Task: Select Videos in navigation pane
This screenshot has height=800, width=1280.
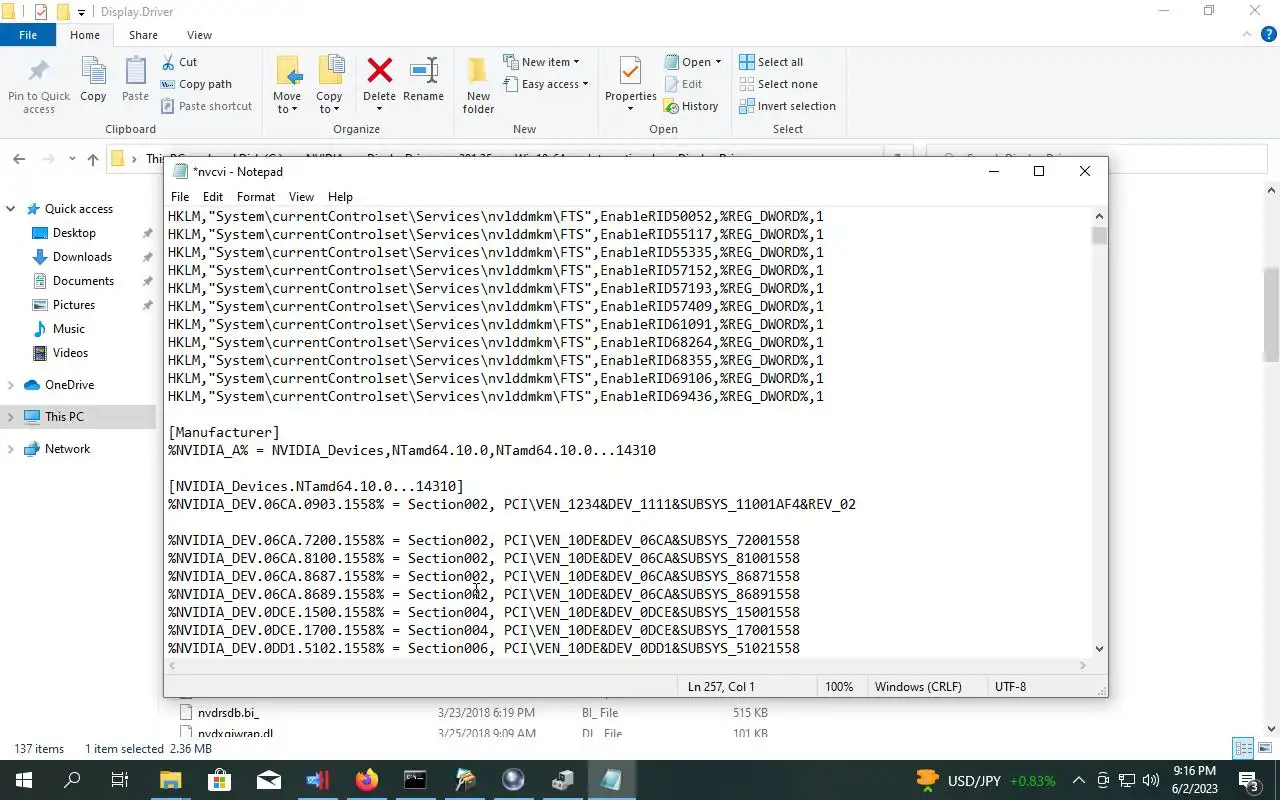Action: pos(70,353)
